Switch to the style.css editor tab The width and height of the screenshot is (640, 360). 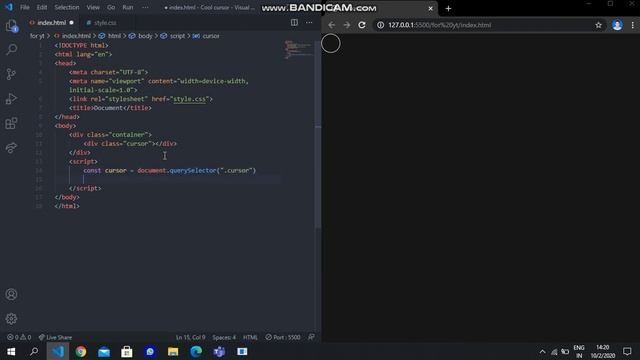click(104, 23)
